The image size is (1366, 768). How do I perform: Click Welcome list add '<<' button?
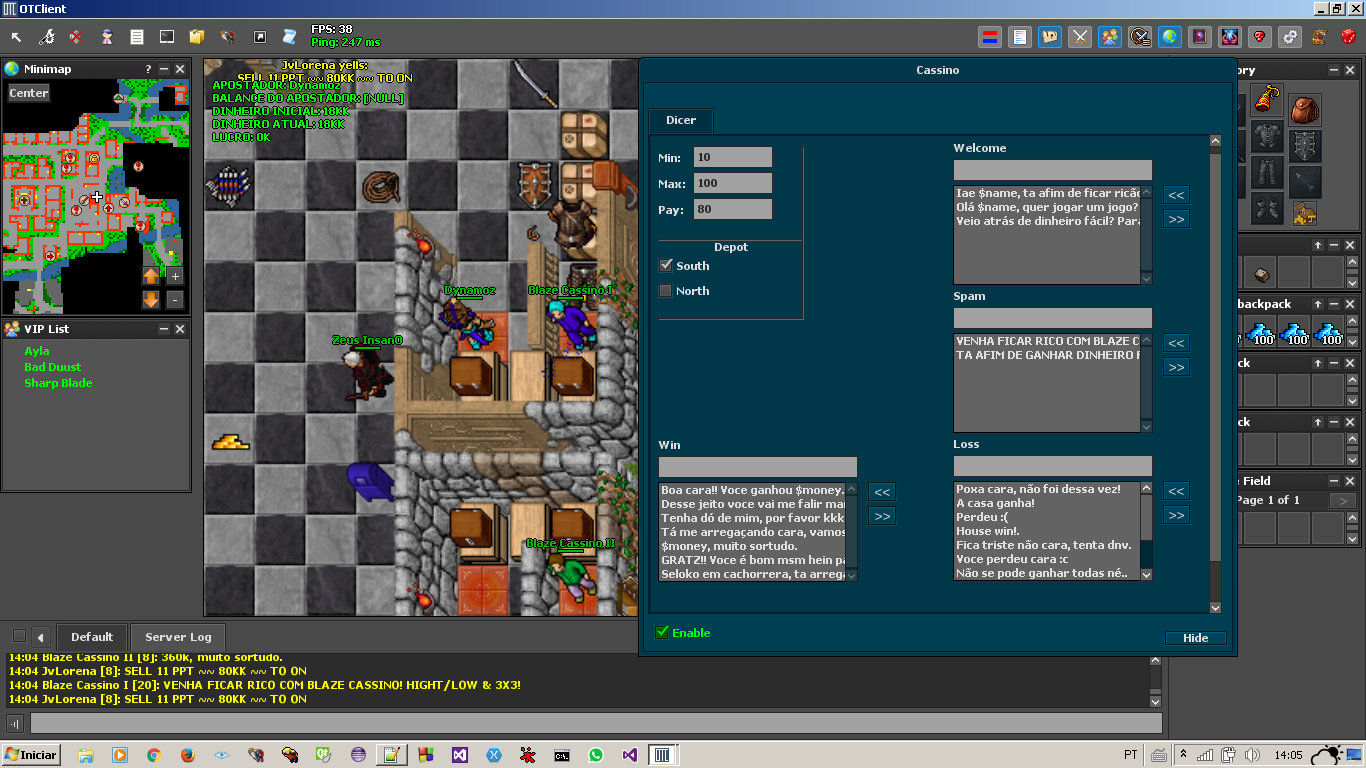[x=1176, y=195]
